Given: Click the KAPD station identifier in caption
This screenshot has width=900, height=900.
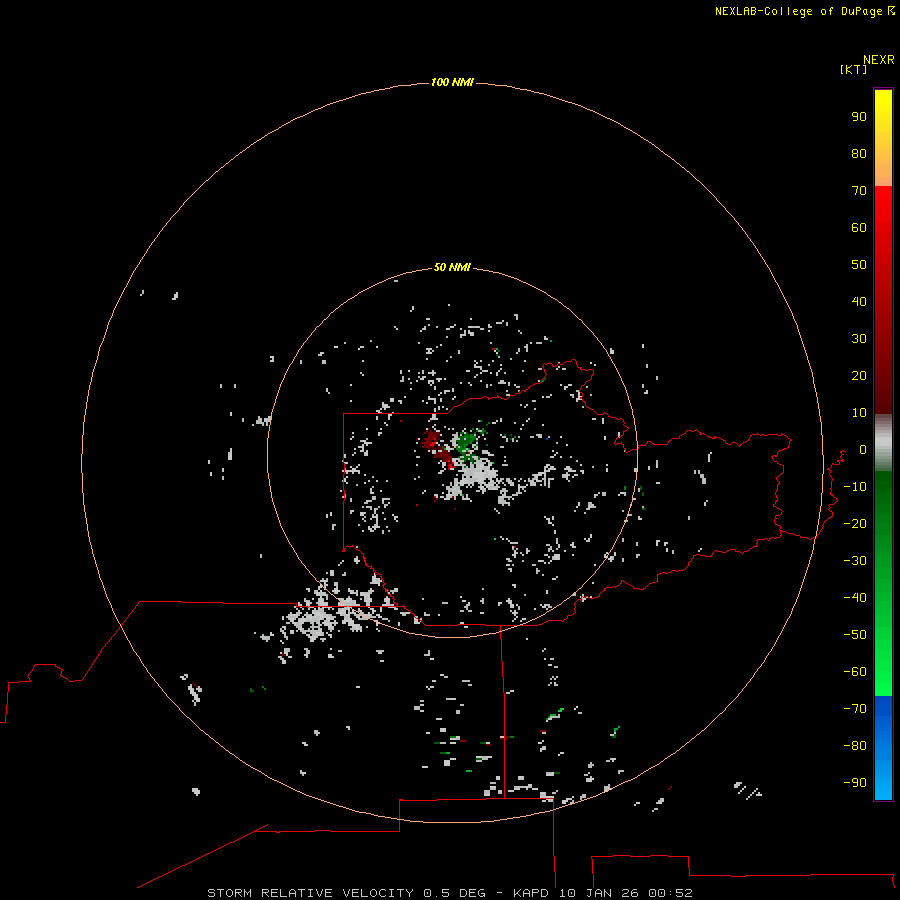Looking at the screenshot, I should tap(532, 893).
